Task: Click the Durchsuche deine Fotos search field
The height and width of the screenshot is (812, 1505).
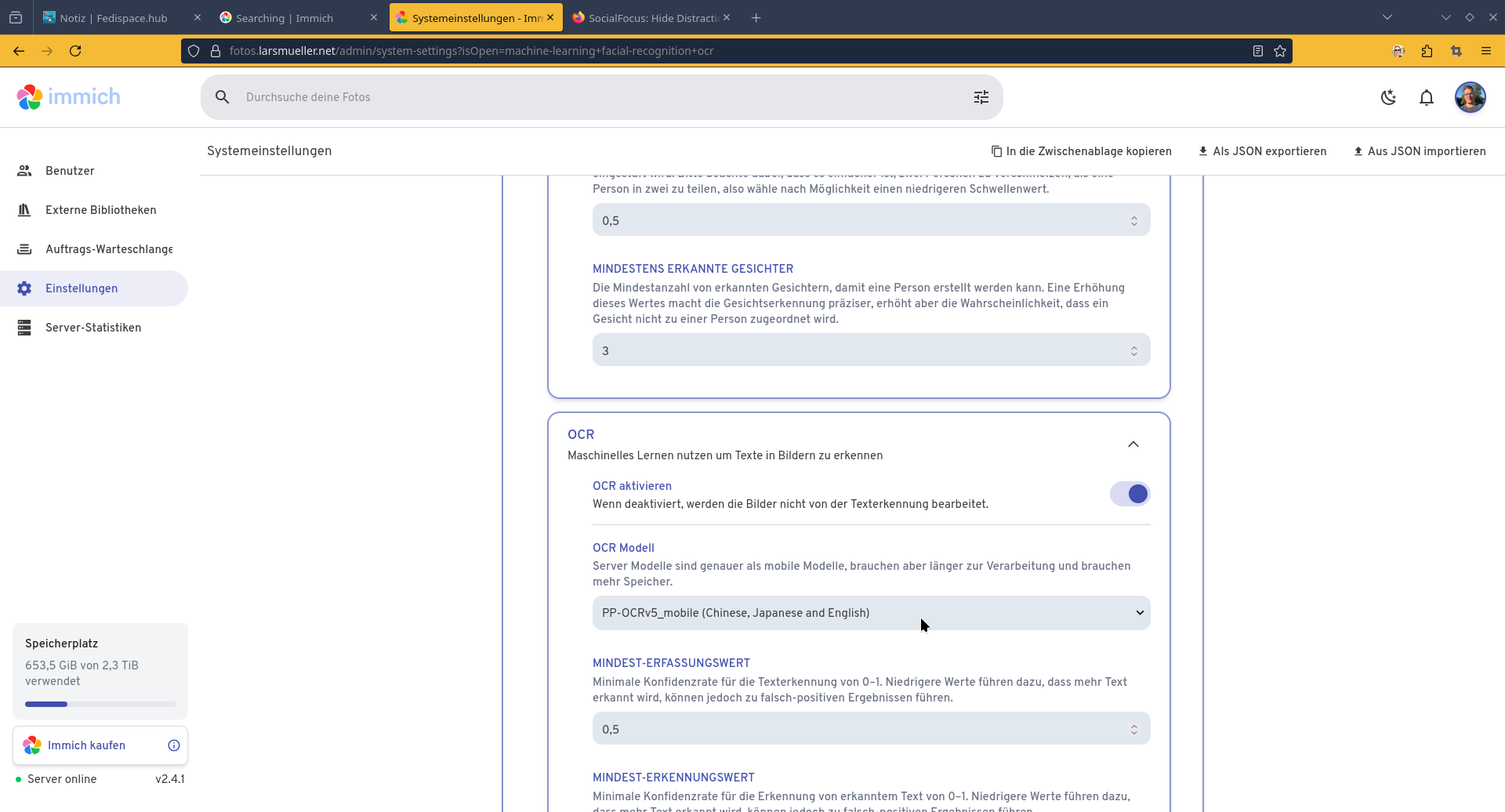Action: 596,97
